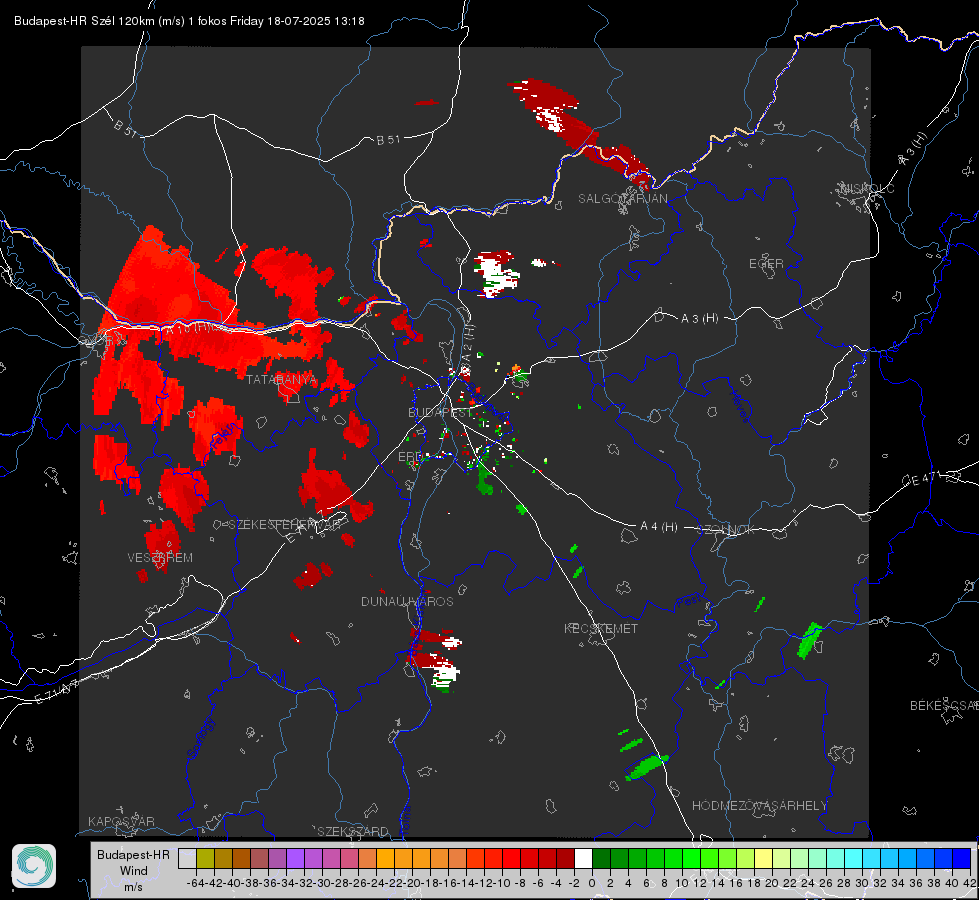The height and width of the screenshot is (900, 979).
Task: Click the BUDAPEST city label
Action: [x=440, y=413]
